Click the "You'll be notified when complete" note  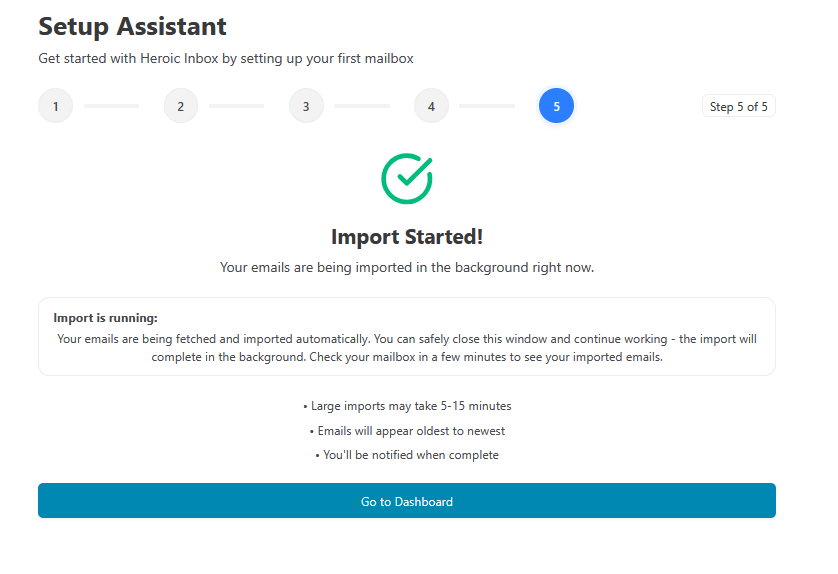pos(406,455)
